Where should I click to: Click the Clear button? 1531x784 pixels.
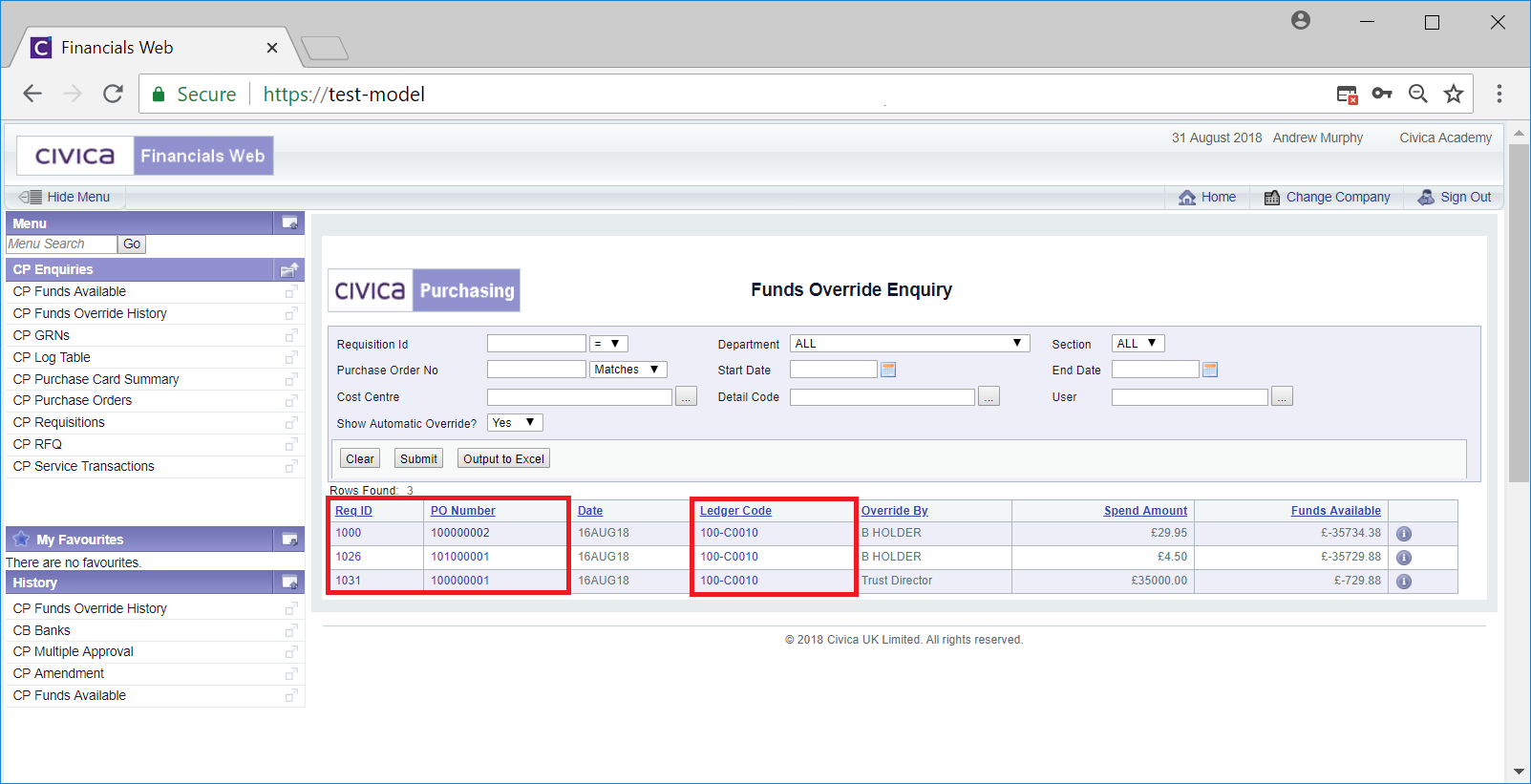360,459
